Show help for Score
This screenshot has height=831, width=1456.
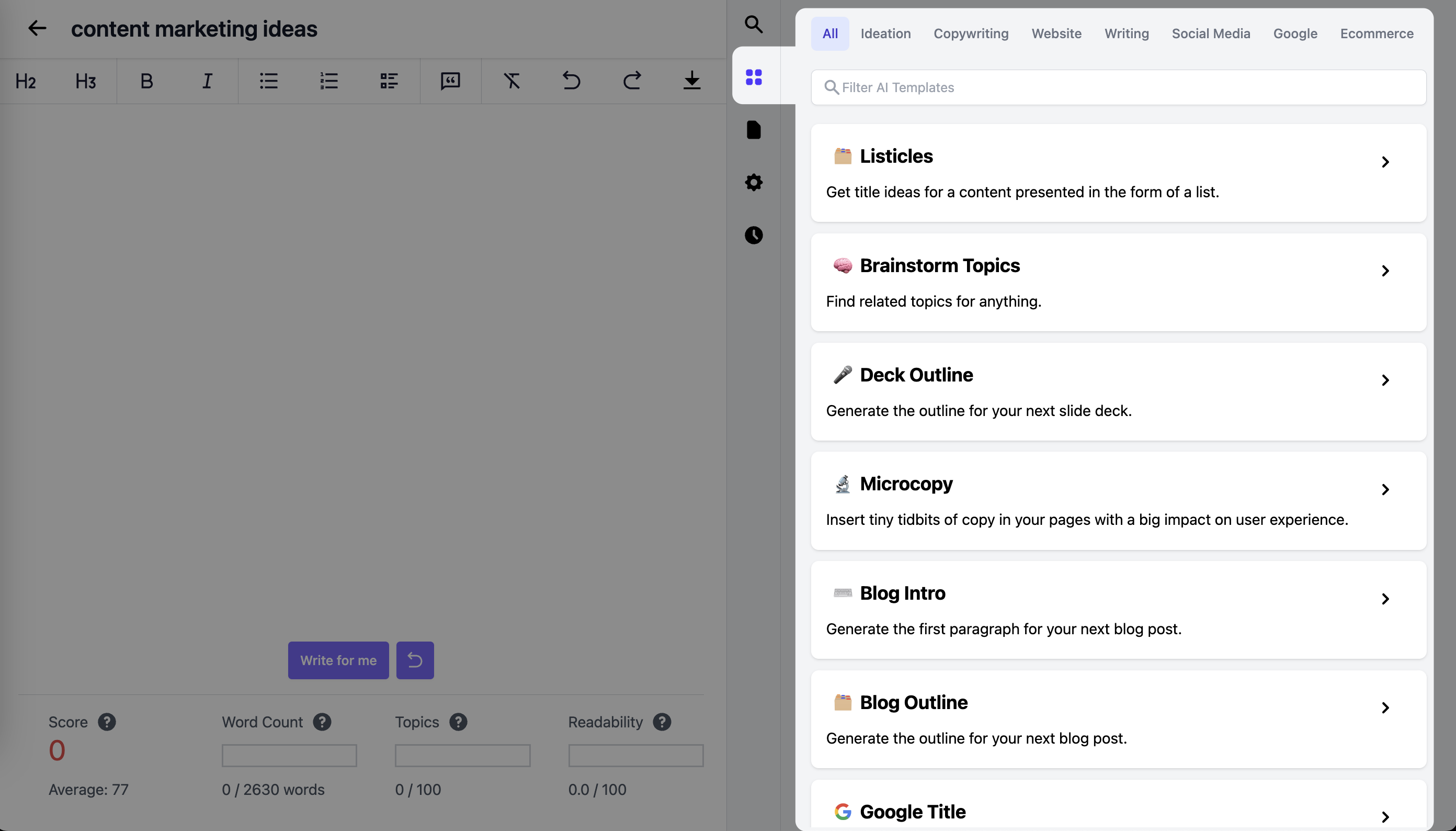pyautogui.click(x=107, y=722)
